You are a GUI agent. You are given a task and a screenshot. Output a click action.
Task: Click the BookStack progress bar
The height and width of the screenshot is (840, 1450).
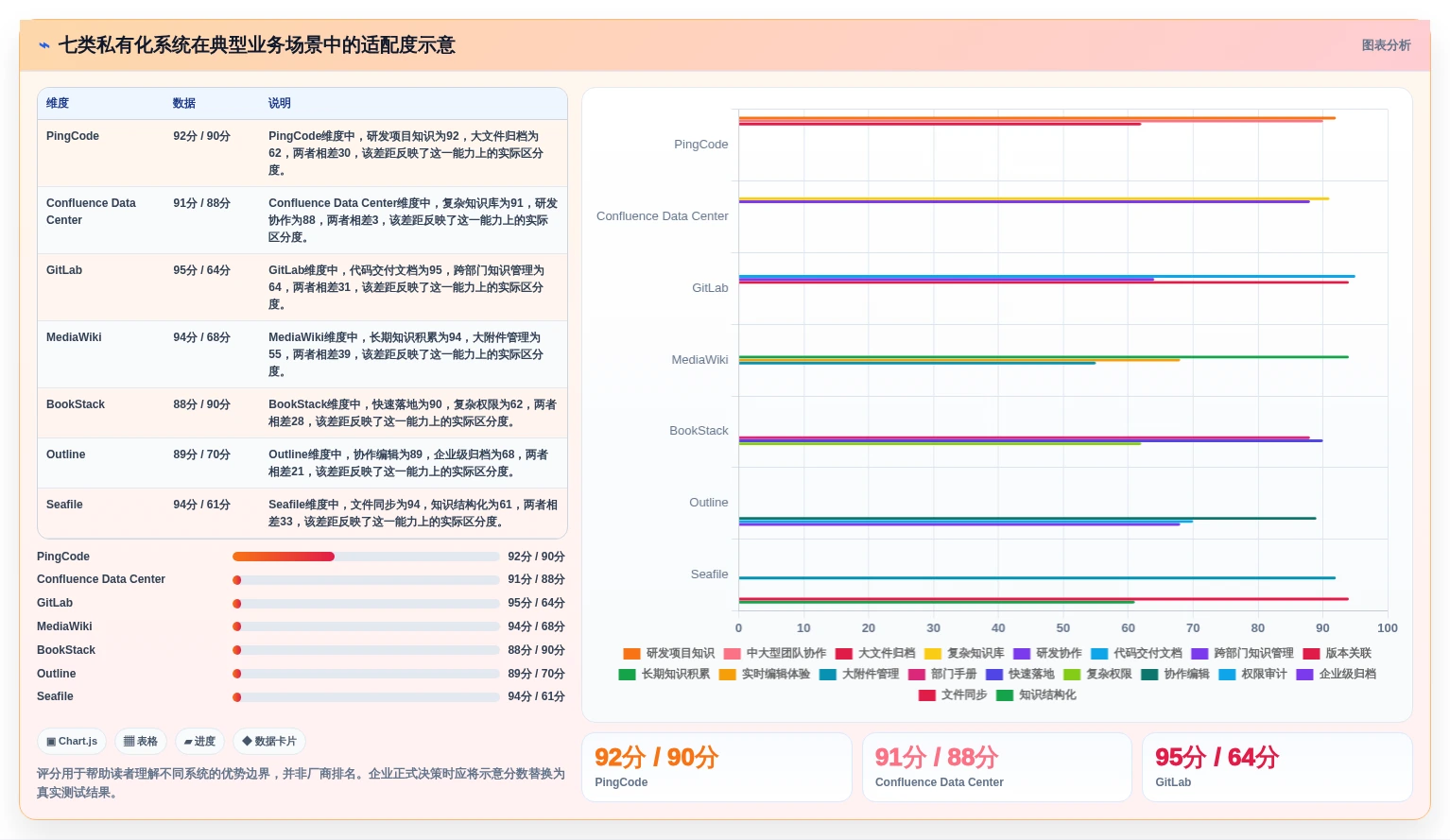click(366, 650)
